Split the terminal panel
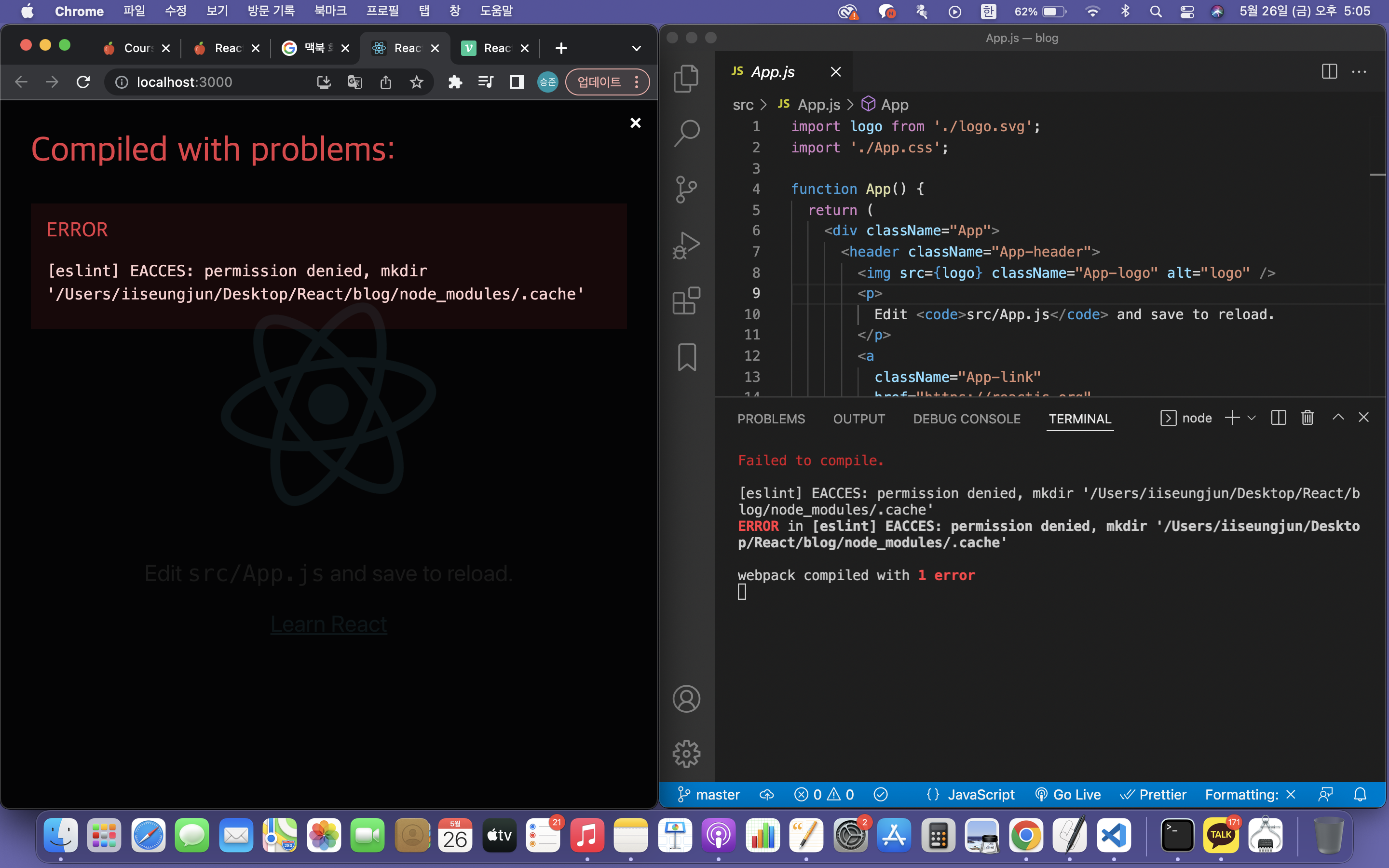The width and height of the screenshot is (1389, 868). 1278,418
